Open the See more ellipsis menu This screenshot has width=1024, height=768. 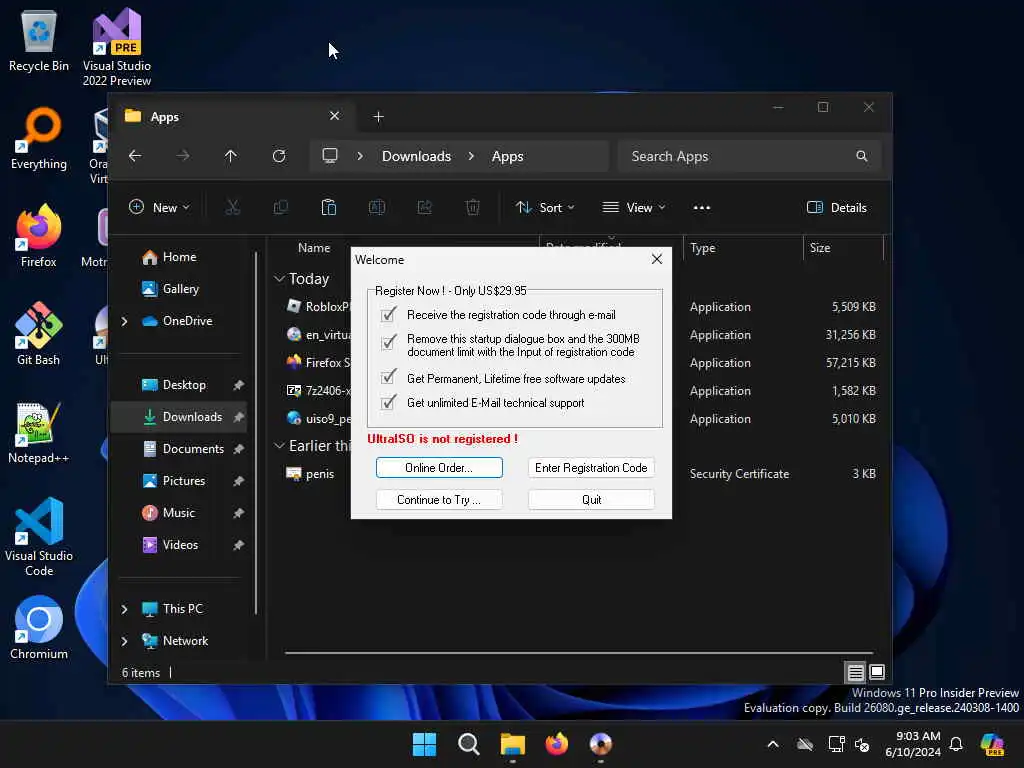tap(701, 208)
